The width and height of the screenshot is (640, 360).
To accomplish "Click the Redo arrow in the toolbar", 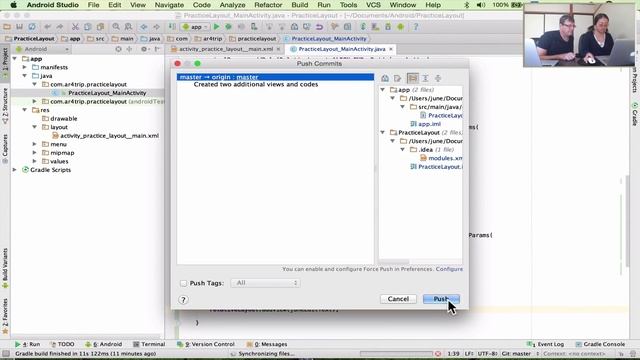I will [60, 27].
